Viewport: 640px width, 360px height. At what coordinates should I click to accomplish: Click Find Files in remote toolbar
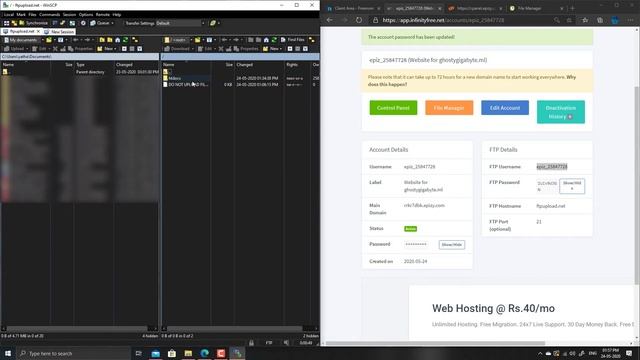293,40
